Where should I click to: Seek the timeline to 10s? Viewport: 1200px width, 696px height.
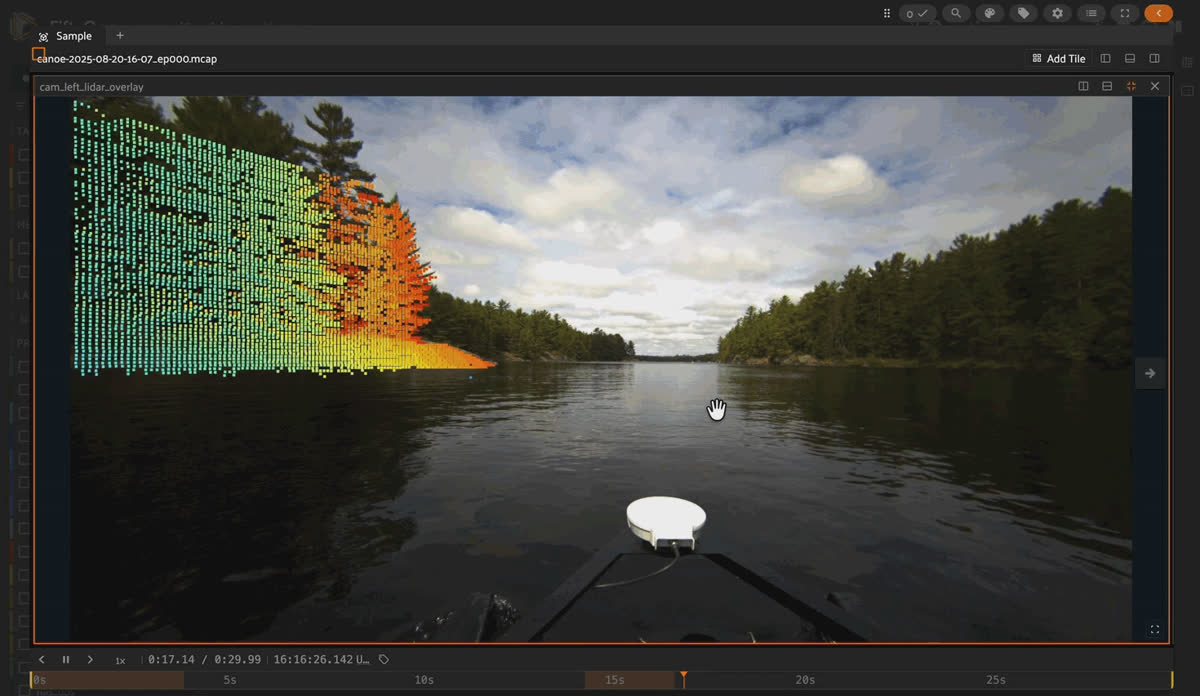coord(424,680)
